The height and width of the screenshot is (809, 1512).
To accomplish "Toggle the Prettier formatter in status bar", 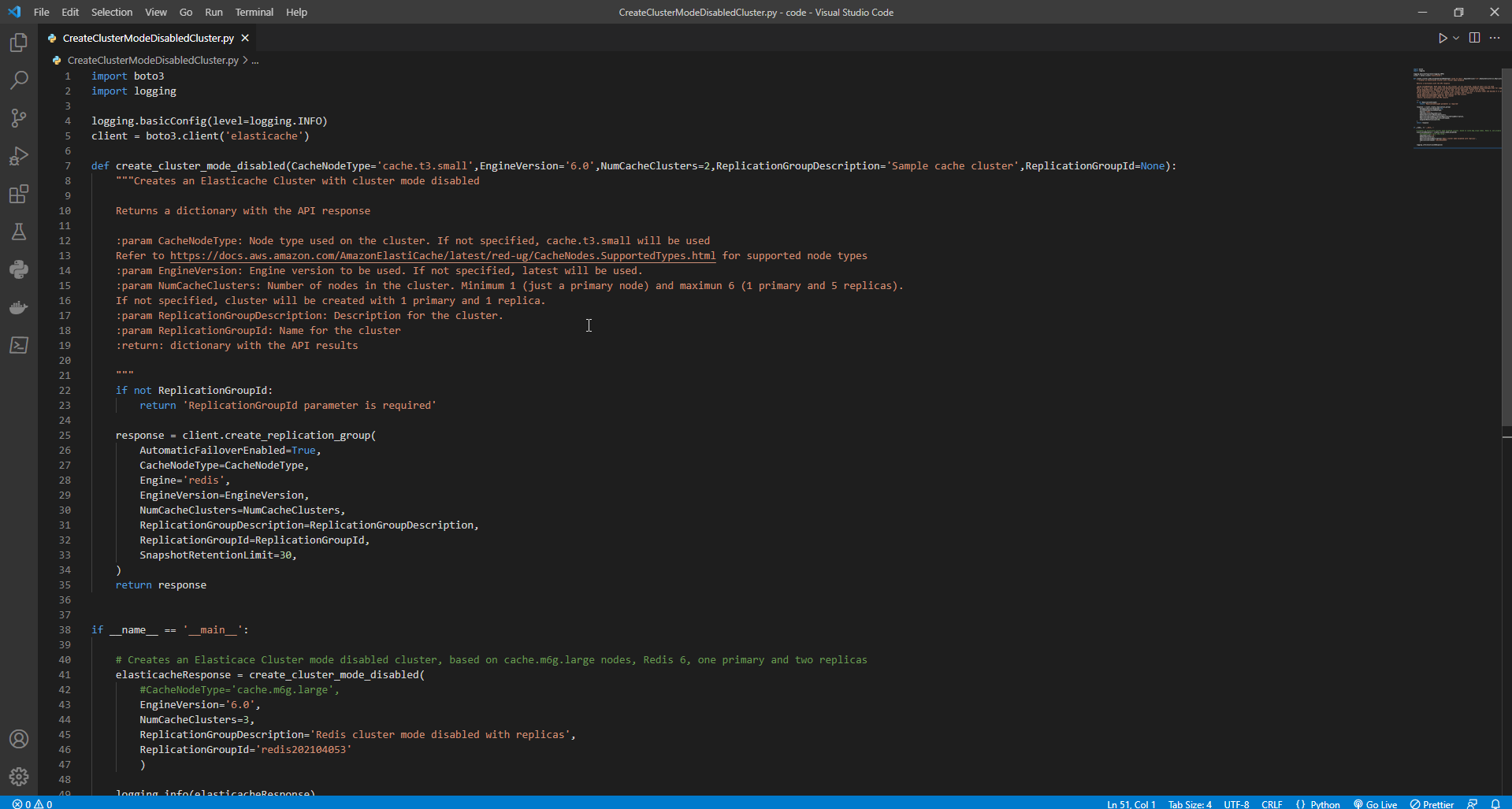I will click(1432, 803).
